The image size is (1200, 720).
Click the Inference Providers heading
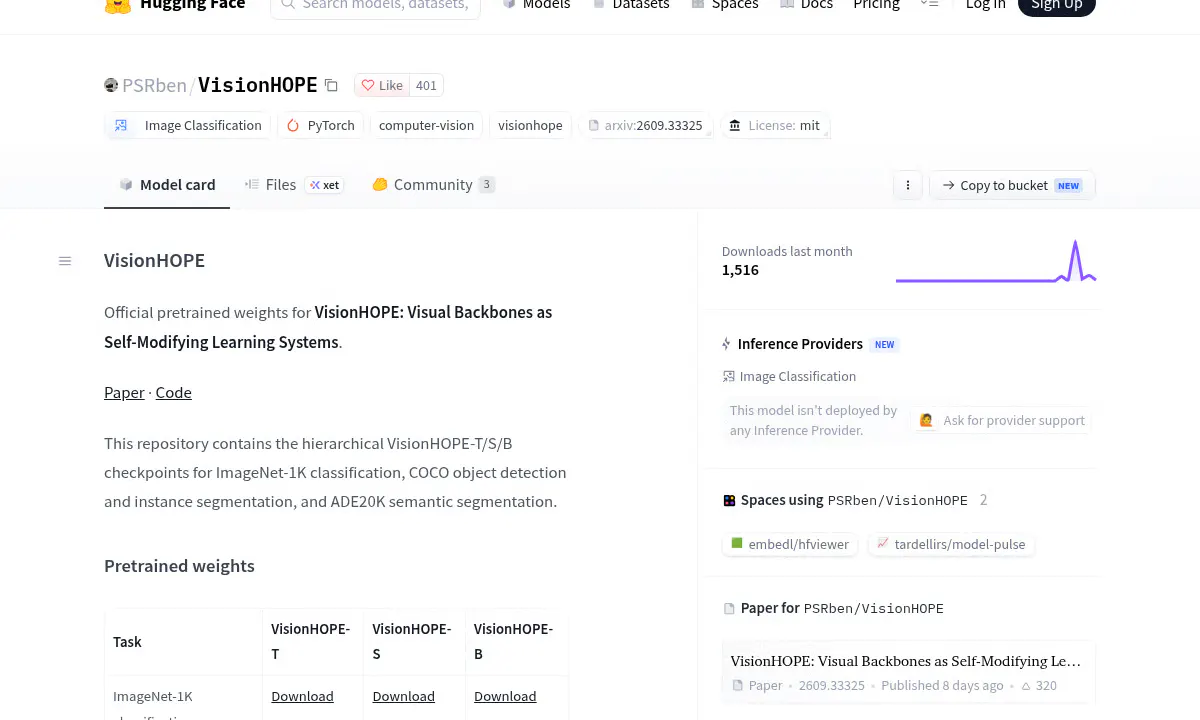800,344
